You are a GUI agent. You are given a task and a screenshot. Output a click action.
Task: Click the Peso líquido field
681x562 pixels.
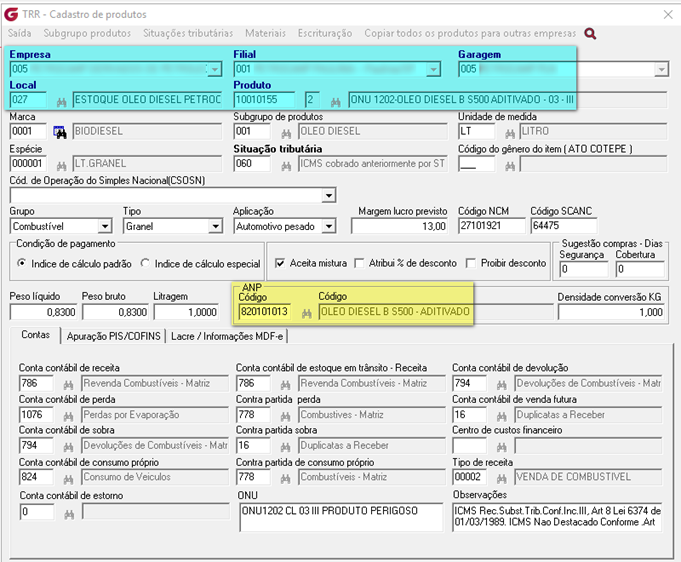pyautogui.click(x=43, y=312)
